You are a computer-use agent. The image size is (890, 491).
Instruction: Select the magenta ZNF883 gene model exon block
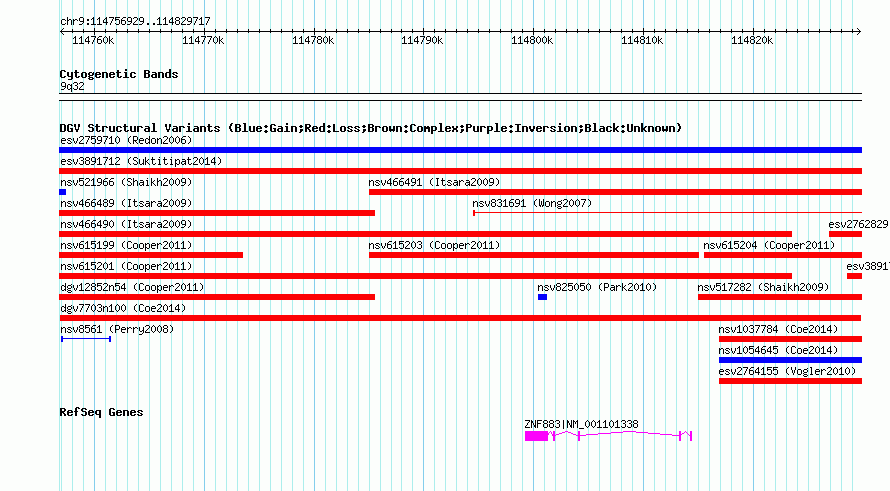(x=536, y=436)
